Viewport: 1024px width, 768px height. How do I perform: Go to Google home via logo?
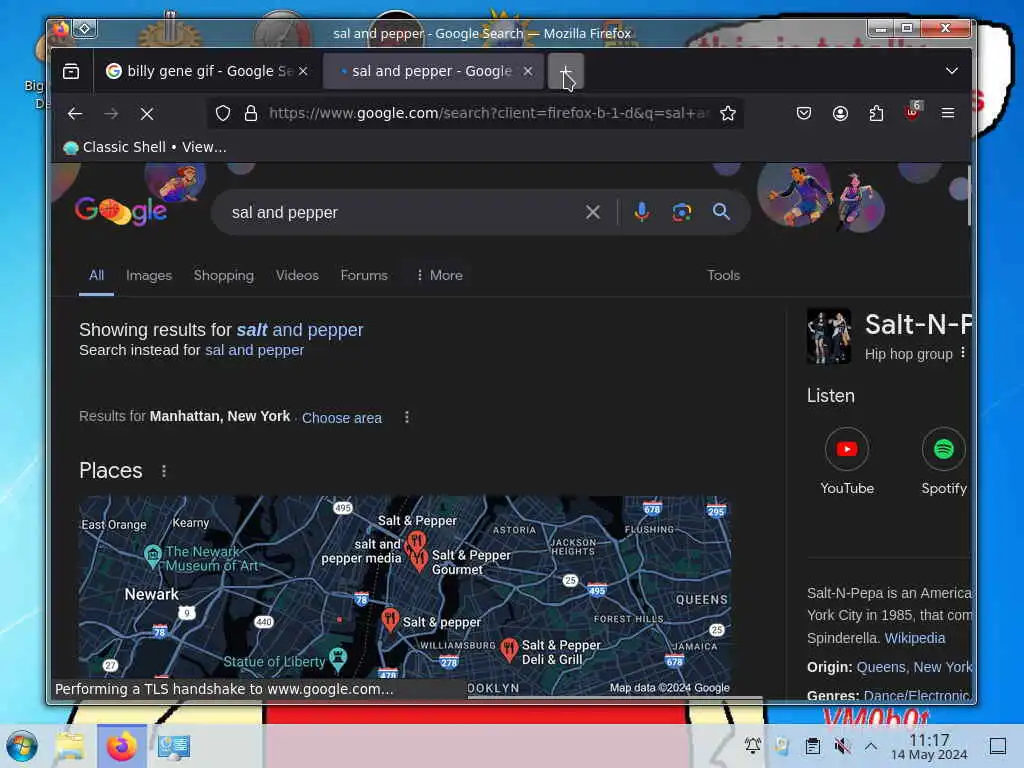pyautogui.click(x=121, y=211)
